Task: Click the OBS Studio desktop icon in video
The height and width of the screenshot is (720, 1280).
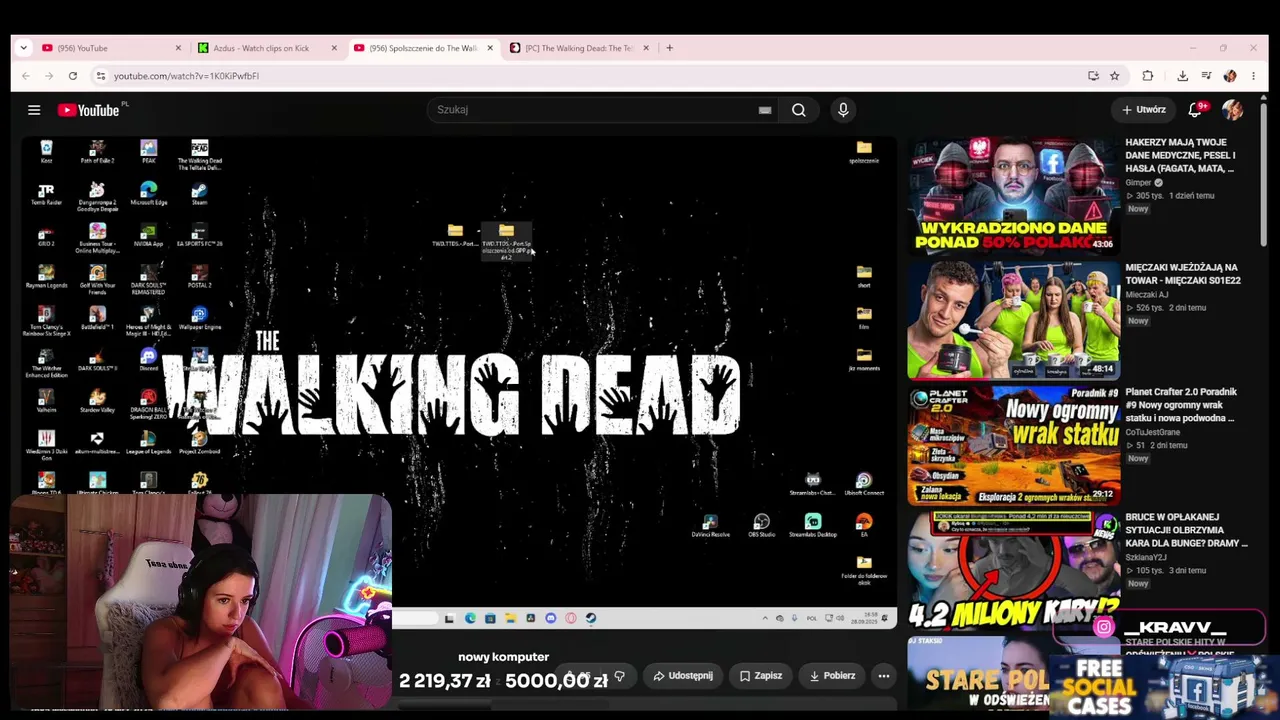Action: pyautogui.click(x=762, y=526)
